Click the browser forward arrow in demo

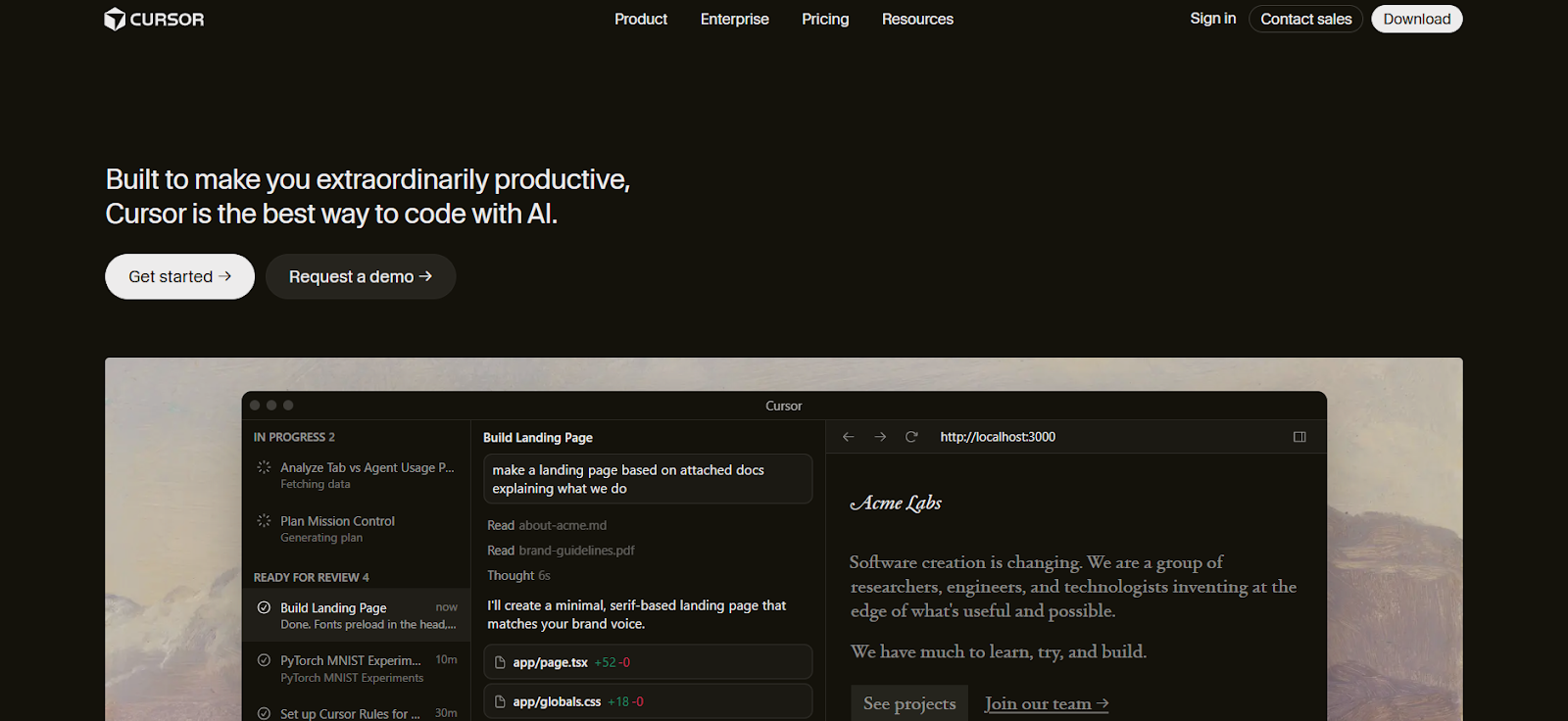pos(880,437)
